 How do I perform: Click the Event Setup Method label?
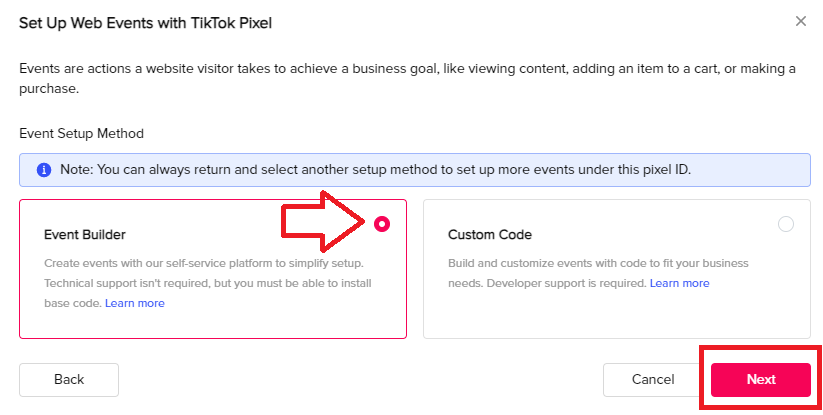coord(81,134)
